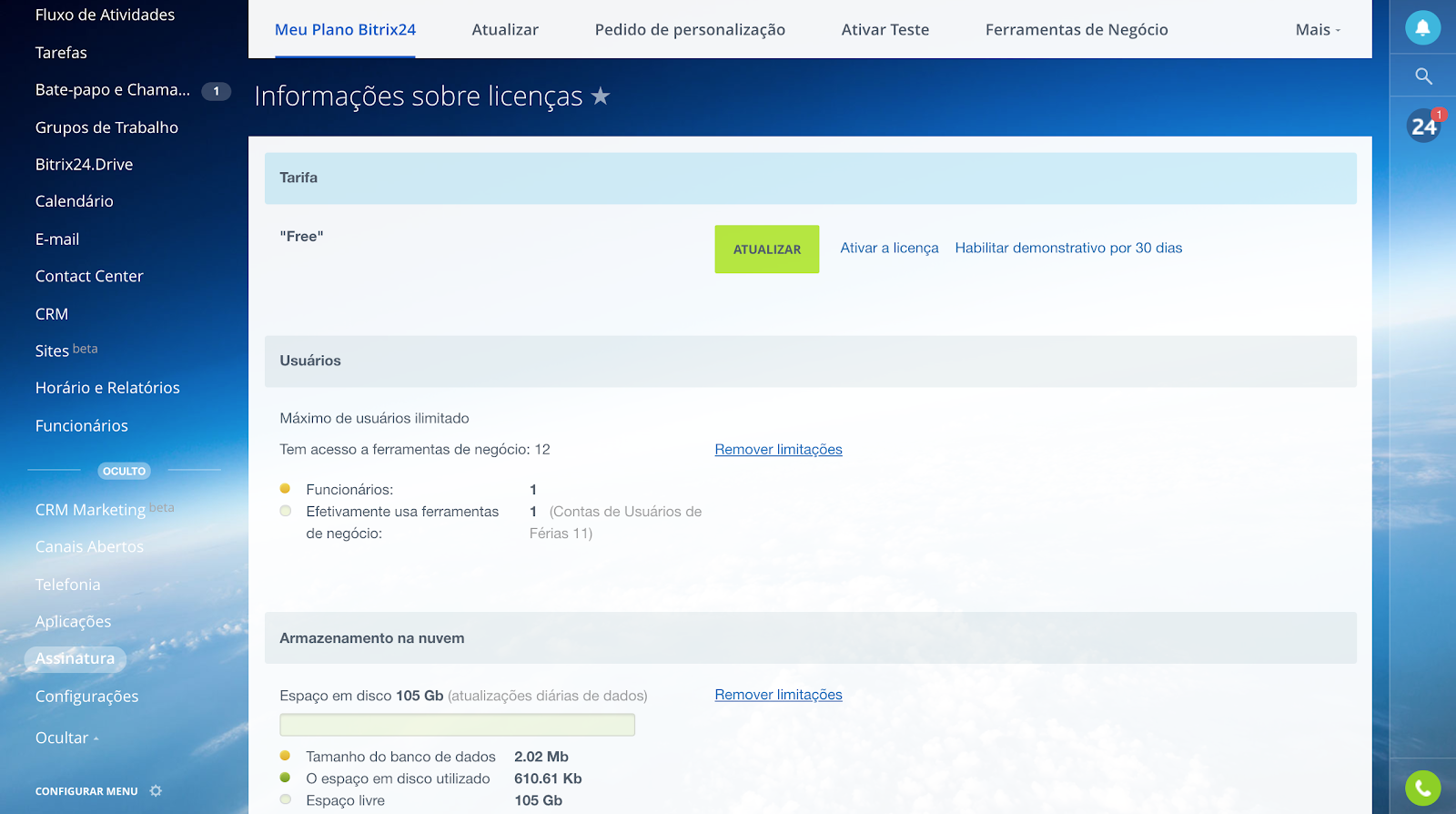Open Bitrix24.Drive in sidebar
Viewport: 1456px width, 814px height.
click(x=84, y=165)
